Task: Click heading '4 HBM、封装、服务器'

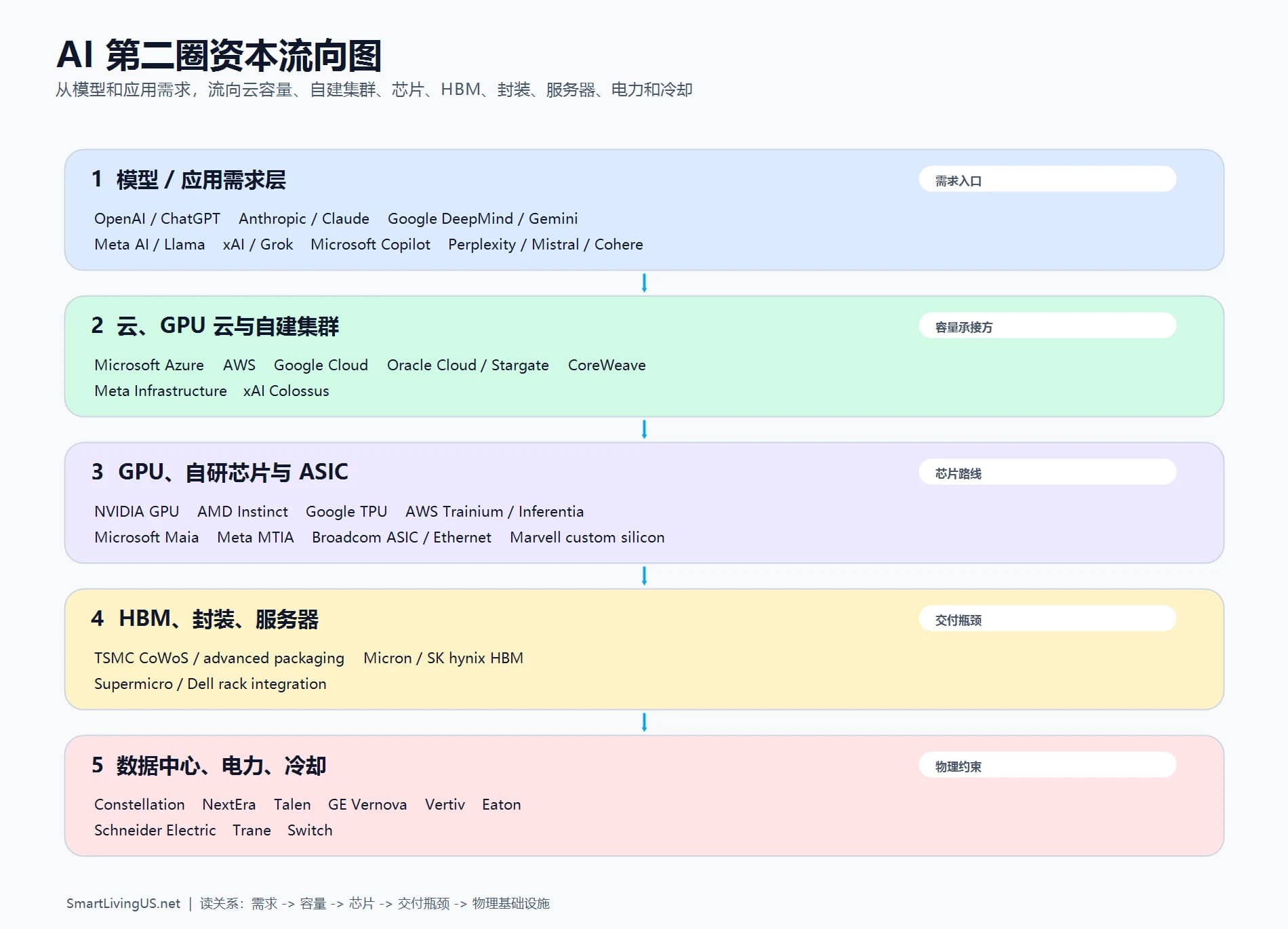Action: pos(205,619)
